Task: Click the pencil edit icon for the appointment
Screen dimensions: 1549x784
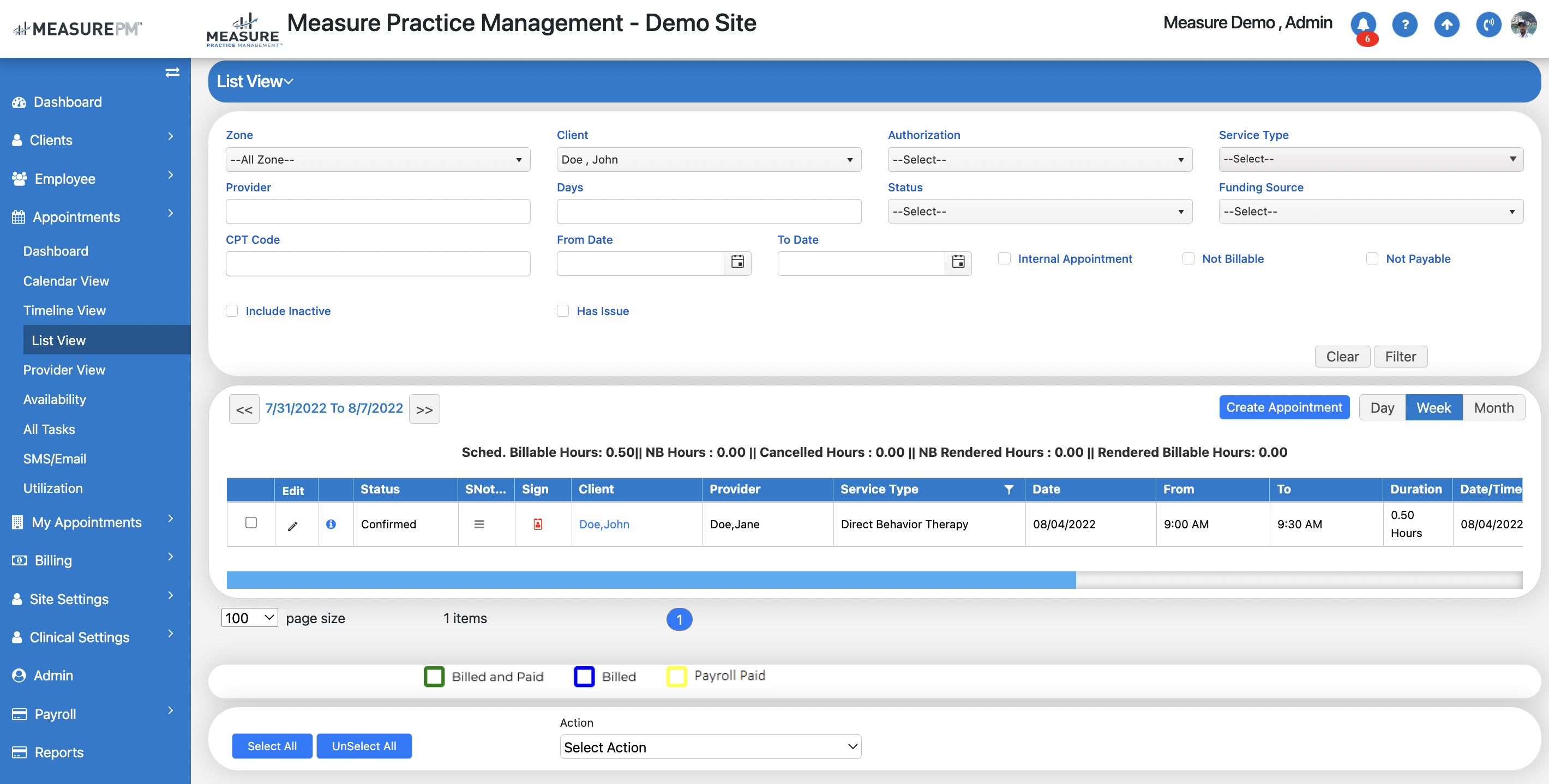Action: coord(293,526)
